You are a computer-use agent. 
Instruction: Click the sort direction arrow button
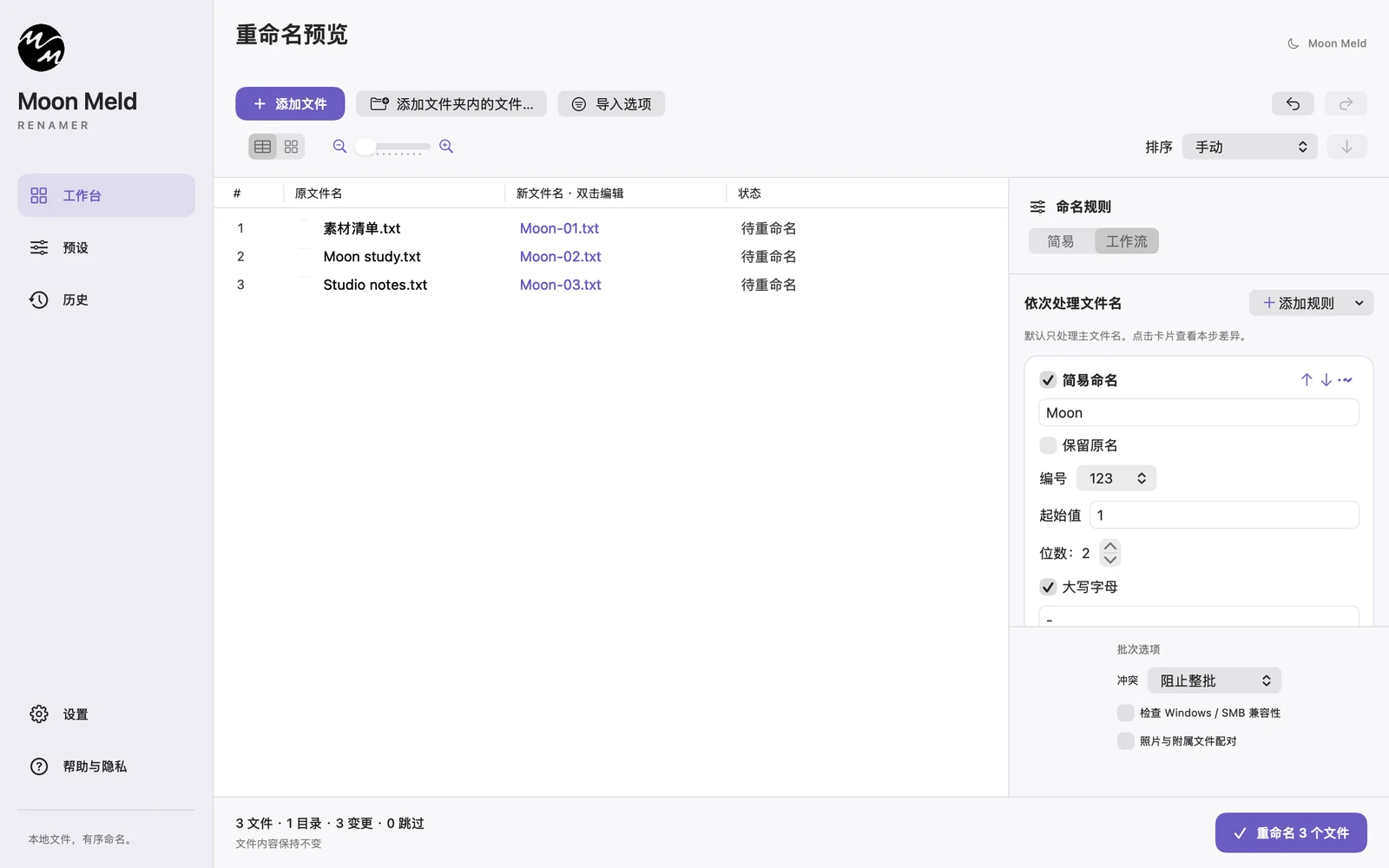[x=1346, y=147]
